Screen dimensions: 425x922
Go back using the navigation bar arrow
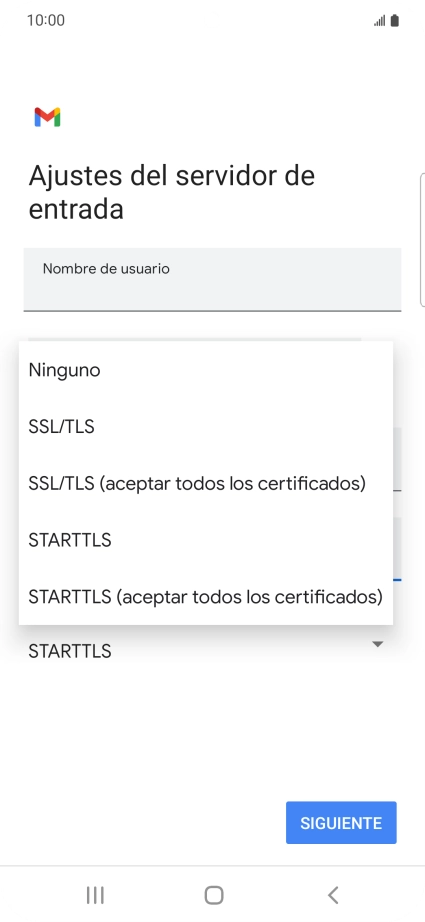[333, 895]
